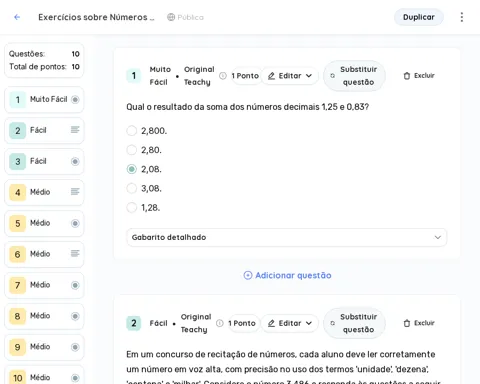
Task: Click the multiple-choice icon on sidebar item 9
Action: click(75, 347)
